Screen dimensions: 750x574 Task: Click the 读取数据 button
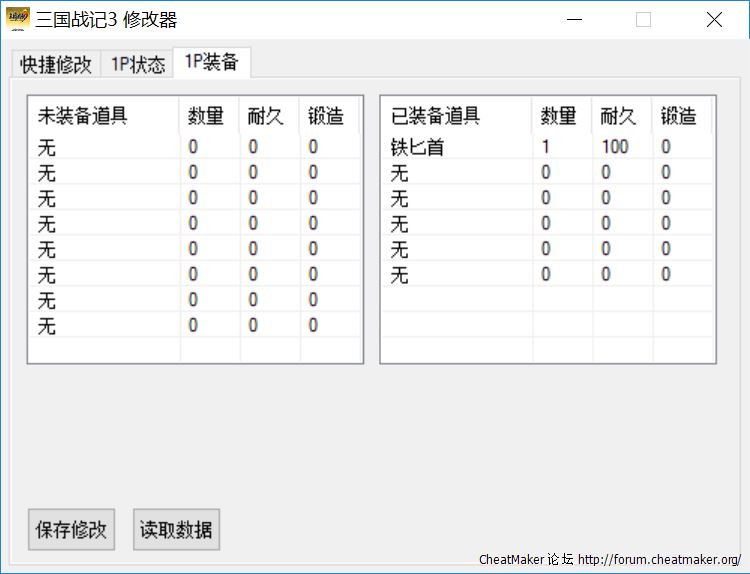(176, 530)
